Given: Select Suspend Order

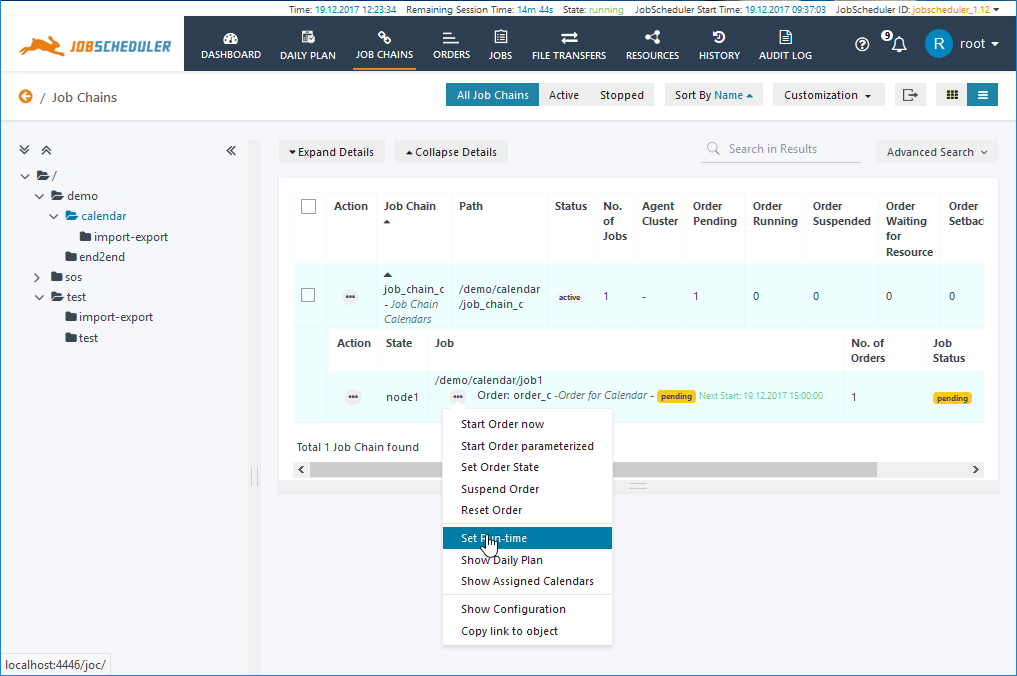Looking at the screenshot, I should 500,489.
